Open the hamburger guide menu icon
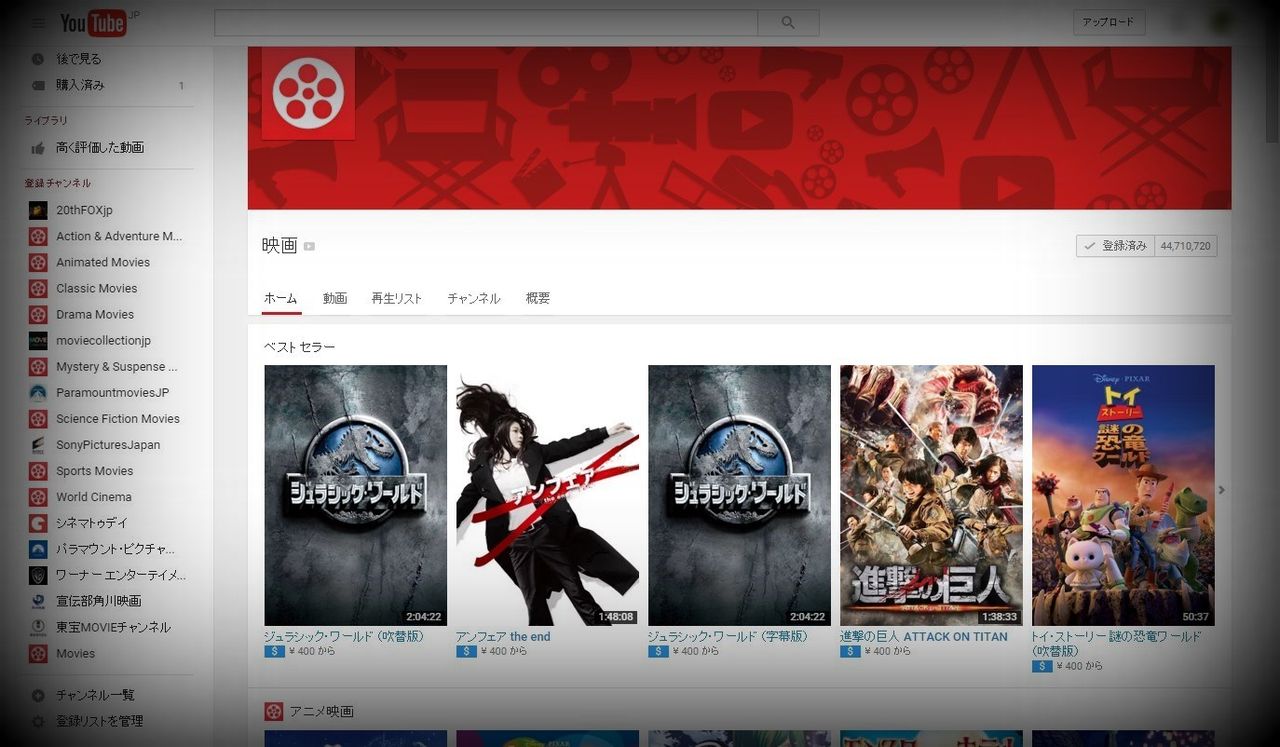Viewport: 1280px width, 747px height. coord(38,23)
